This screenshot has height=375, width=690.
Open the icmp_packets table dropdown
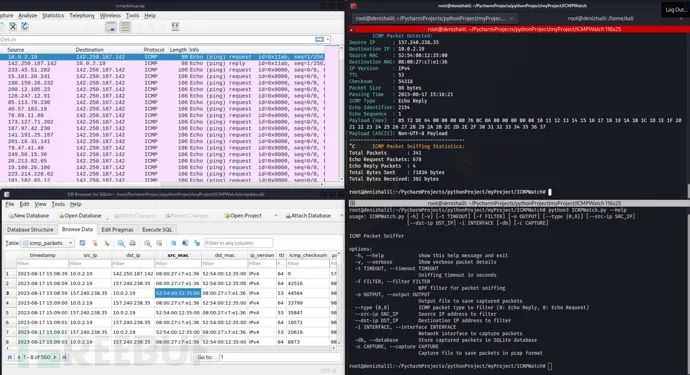[x=48, y=243]
